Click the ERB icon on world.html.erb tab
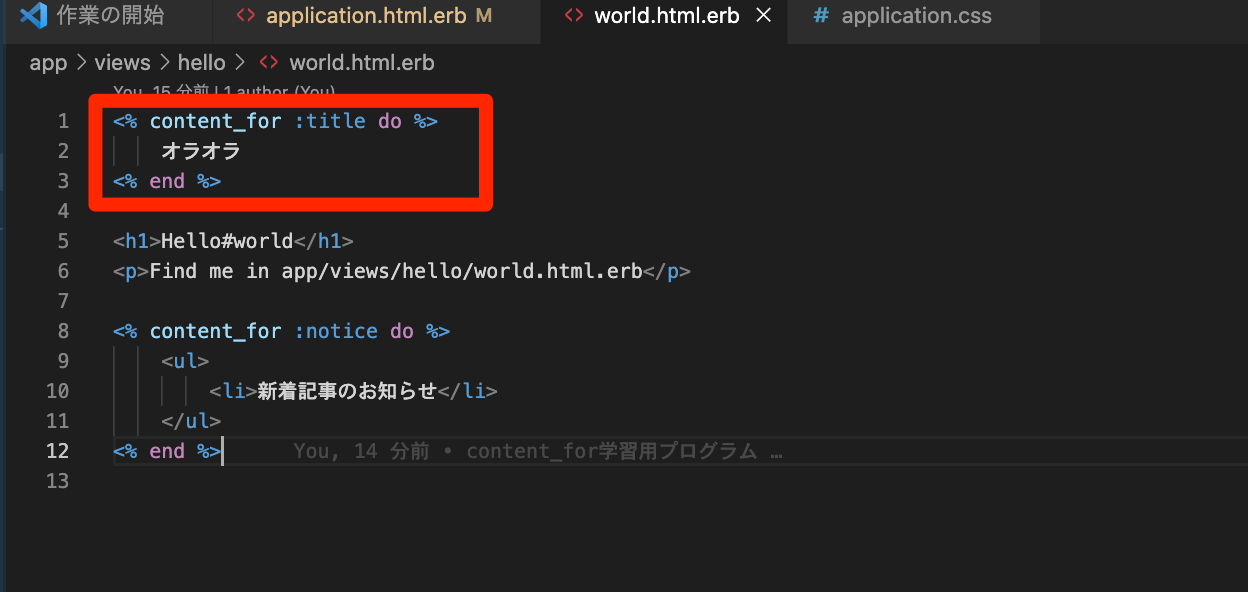The height and width of the screenshot is (592, 1248). point(575,15)
